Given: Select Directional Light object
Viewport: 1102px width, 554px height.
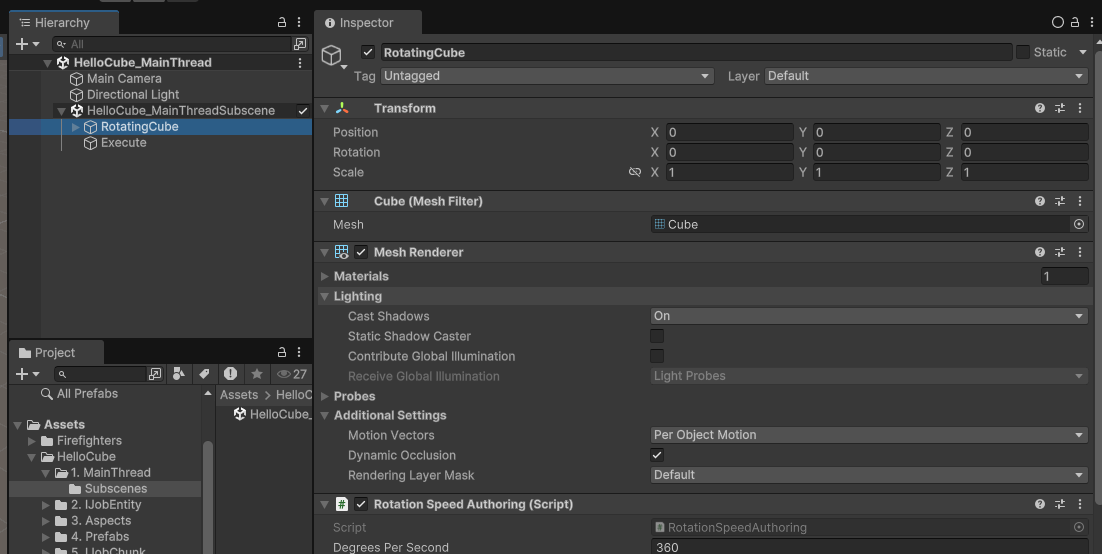Looking at the screenshot, I should pyautogui.click(x=133, y=94).
